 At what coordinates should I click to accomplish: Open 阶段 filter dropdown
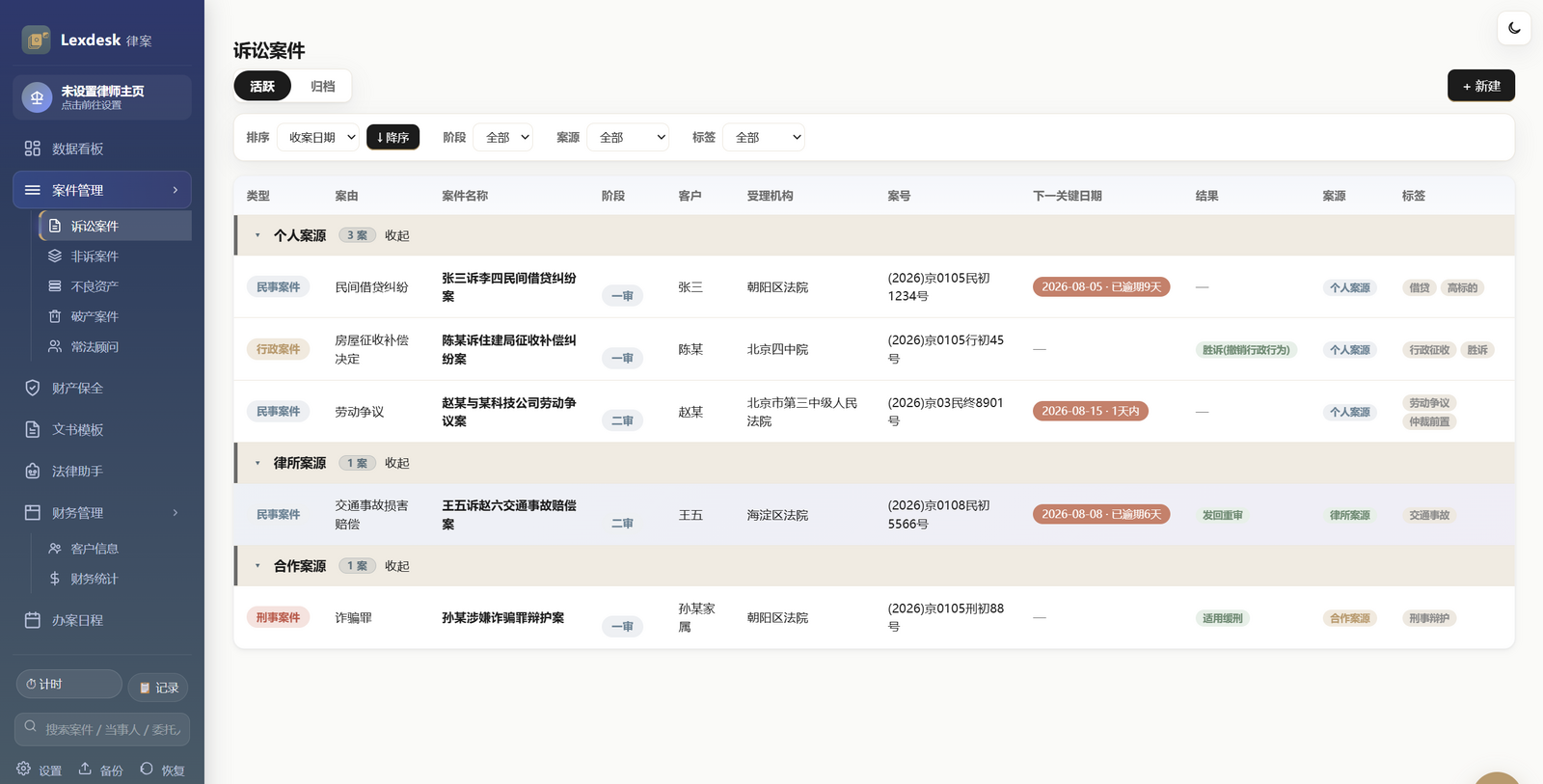click(x=503, y=137)
